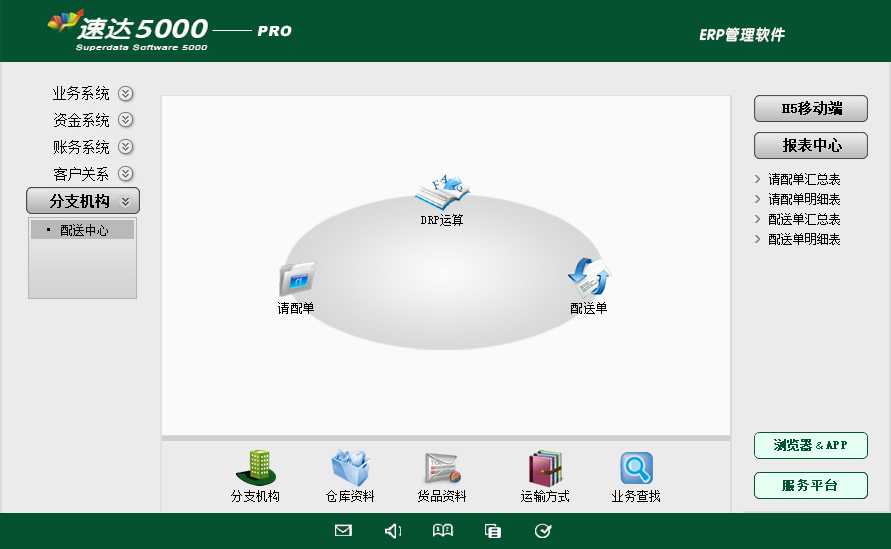891x549 pixels.
Task: Select 业务系统 menu label
Action: coord(81,93)
